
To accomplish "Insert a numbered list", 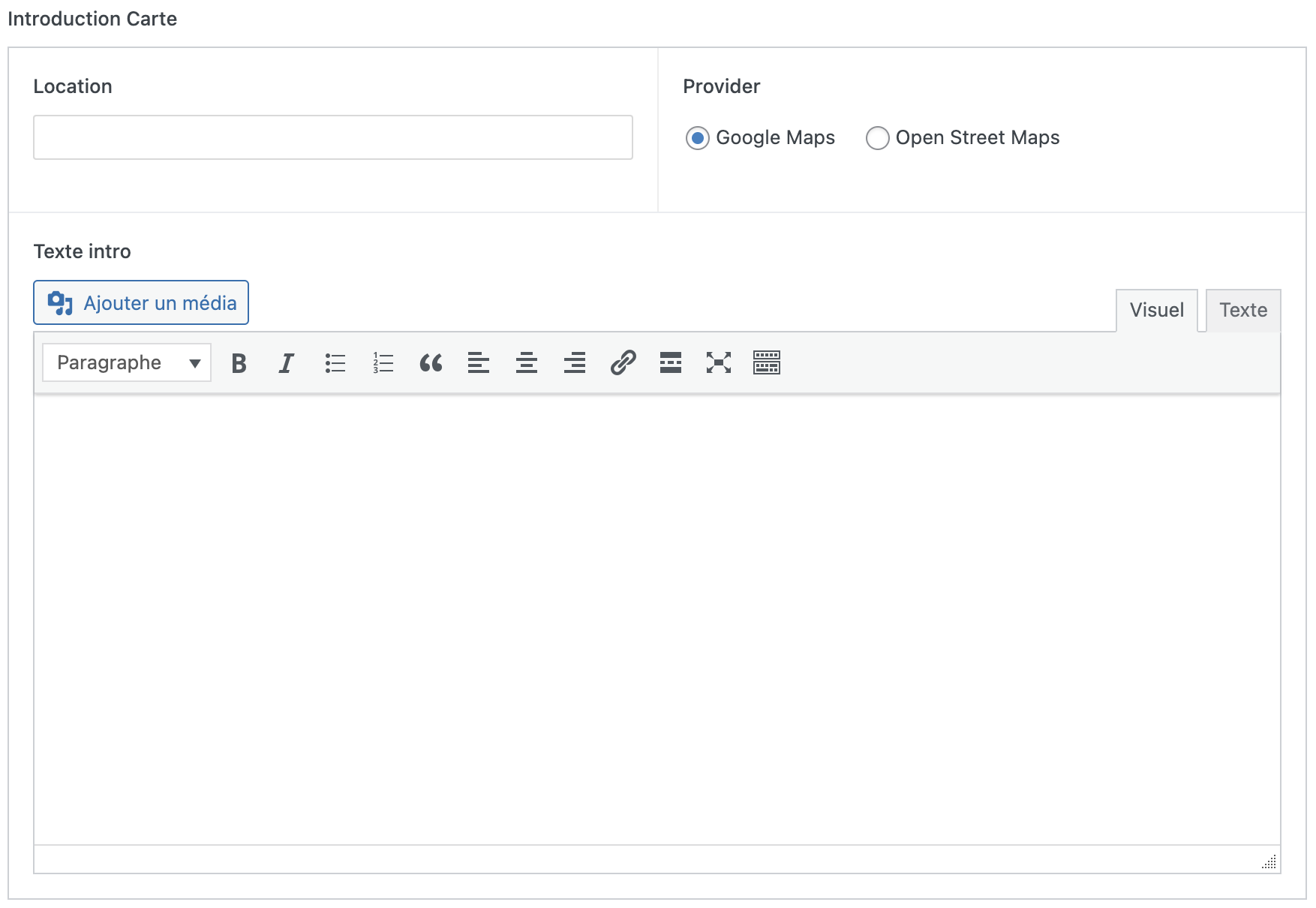I will pyautogui.click(x=383, y=363).
